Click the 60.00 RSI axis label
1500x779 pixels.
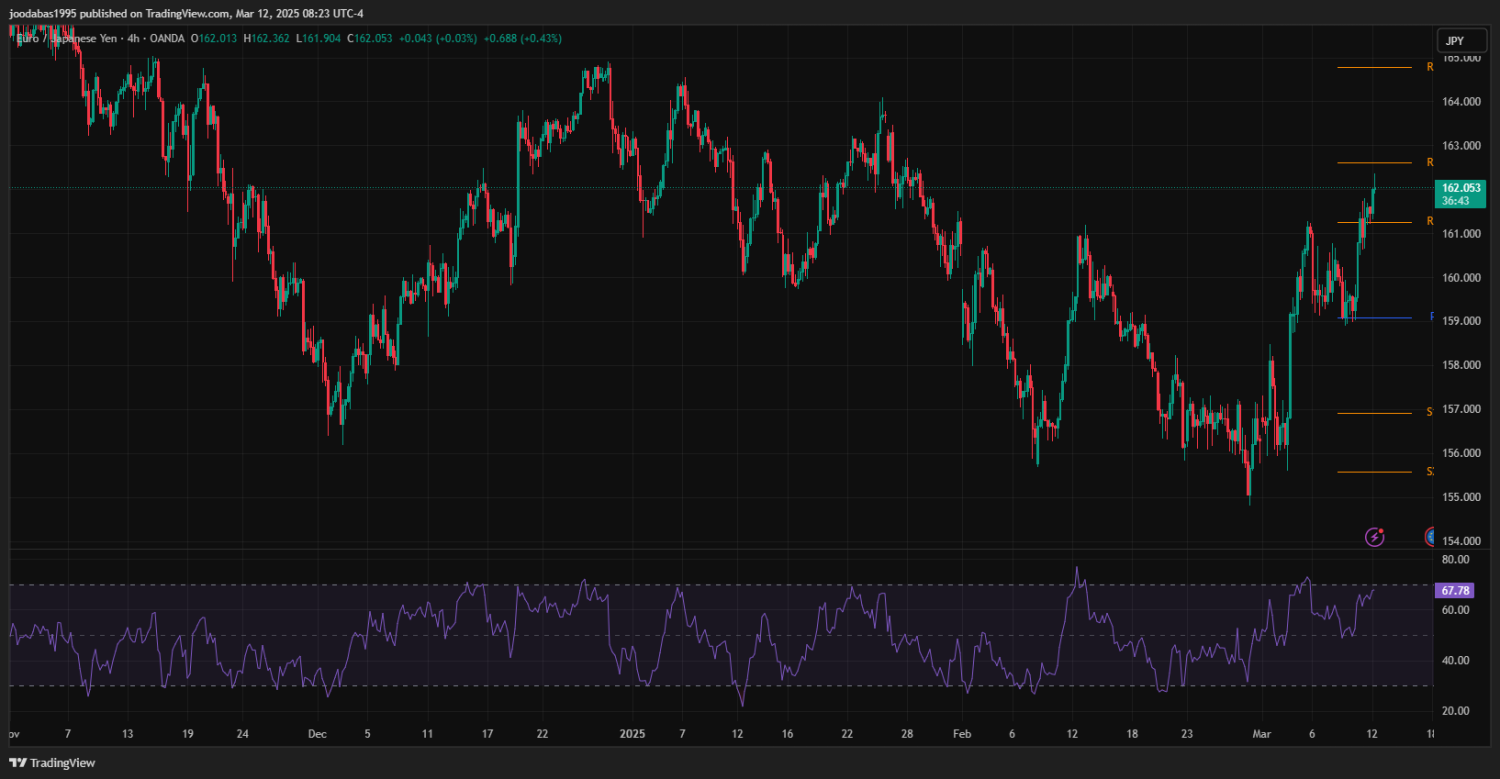tap(1456, 610)
